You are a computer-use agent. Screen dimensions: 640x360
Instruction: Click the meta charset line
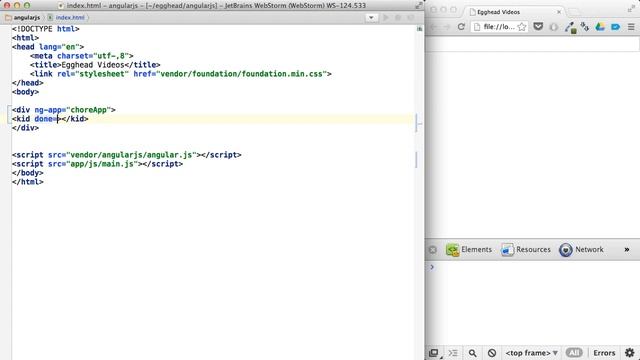pyautogui.click(x=82, y=56)
